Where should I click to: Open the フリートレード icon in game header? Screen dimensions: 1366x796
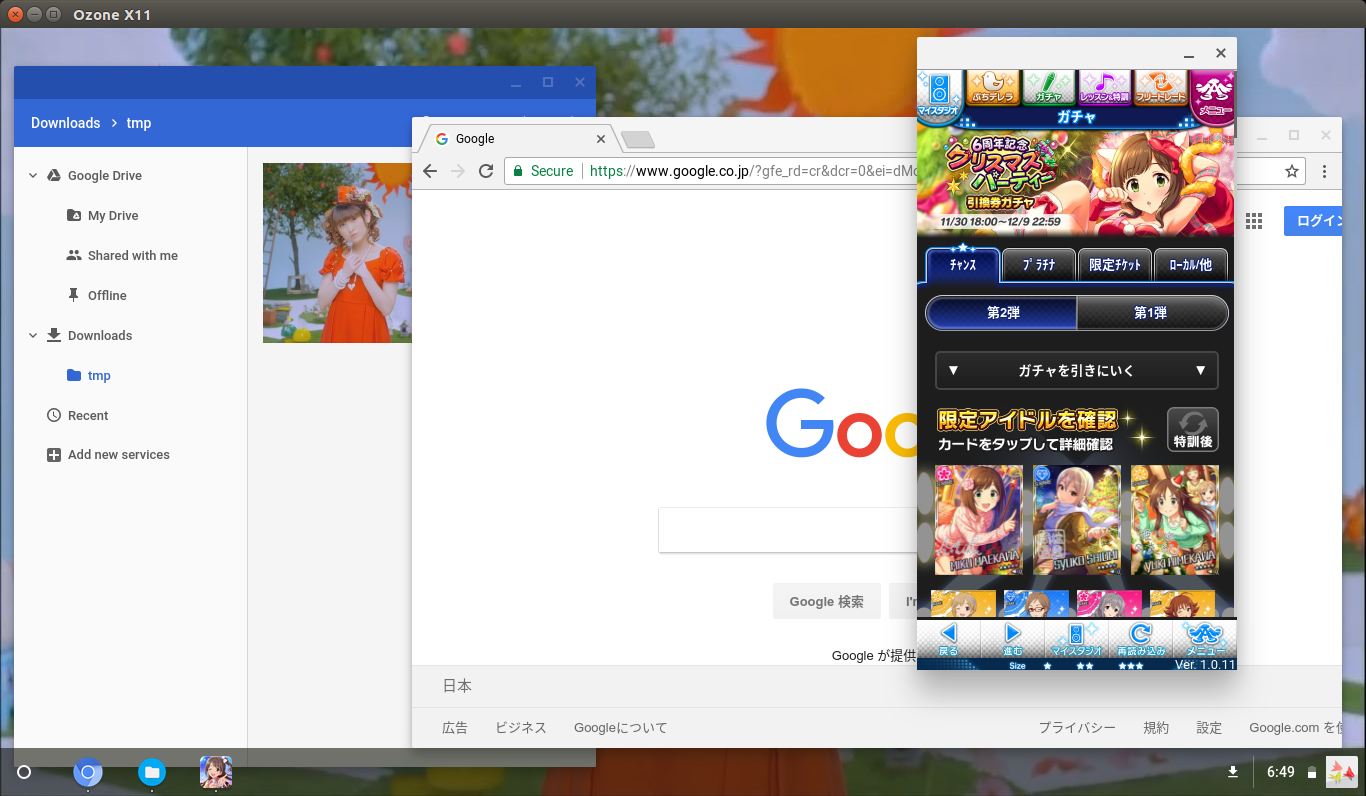pyautogui.click(x=1161, y=88)
